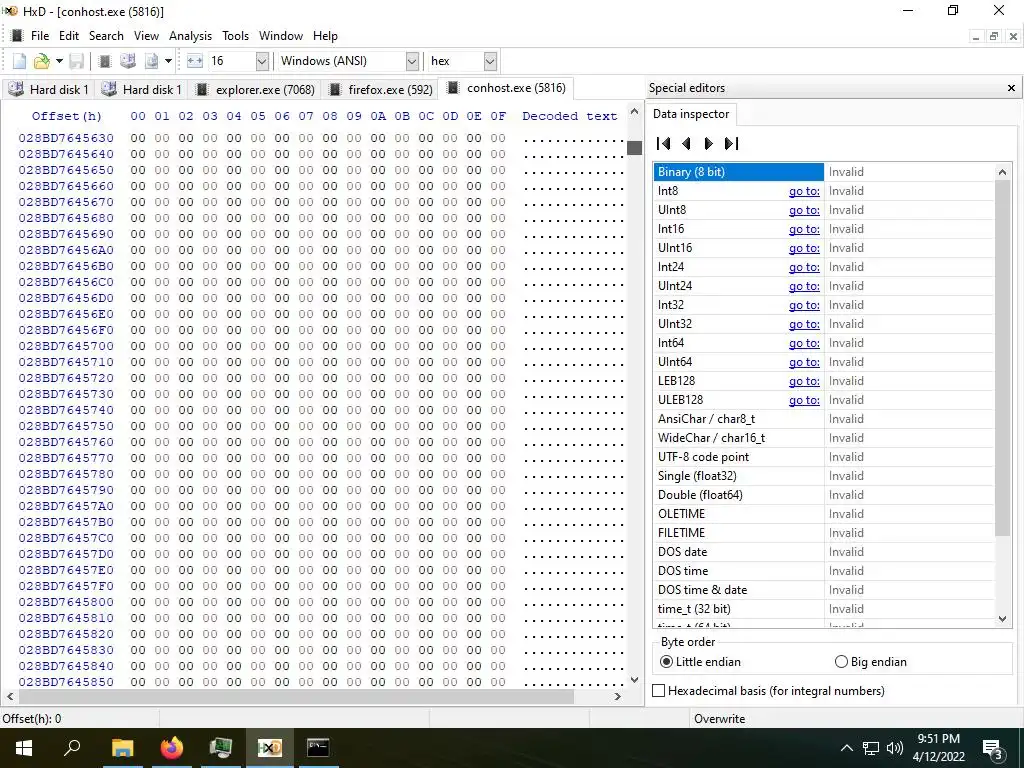Select the Binary (8 bit) row

[824, 172]
